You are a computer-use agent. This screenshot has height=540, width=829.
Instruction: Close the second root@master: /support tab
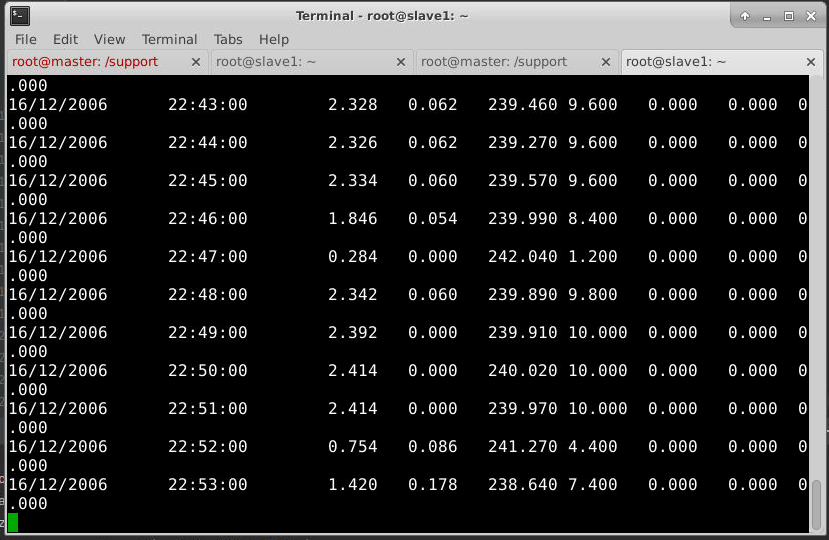coord(605,62)
